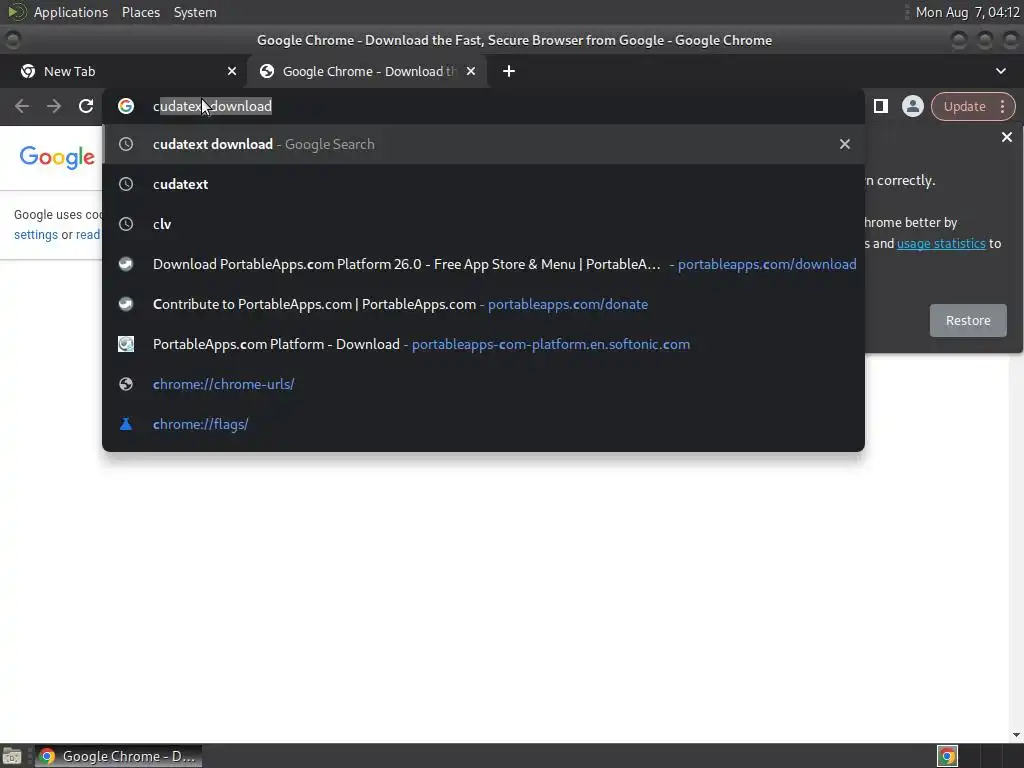
Task: Click favicon beside softonic PortableApps suggestion
Action: click(126, 344)
